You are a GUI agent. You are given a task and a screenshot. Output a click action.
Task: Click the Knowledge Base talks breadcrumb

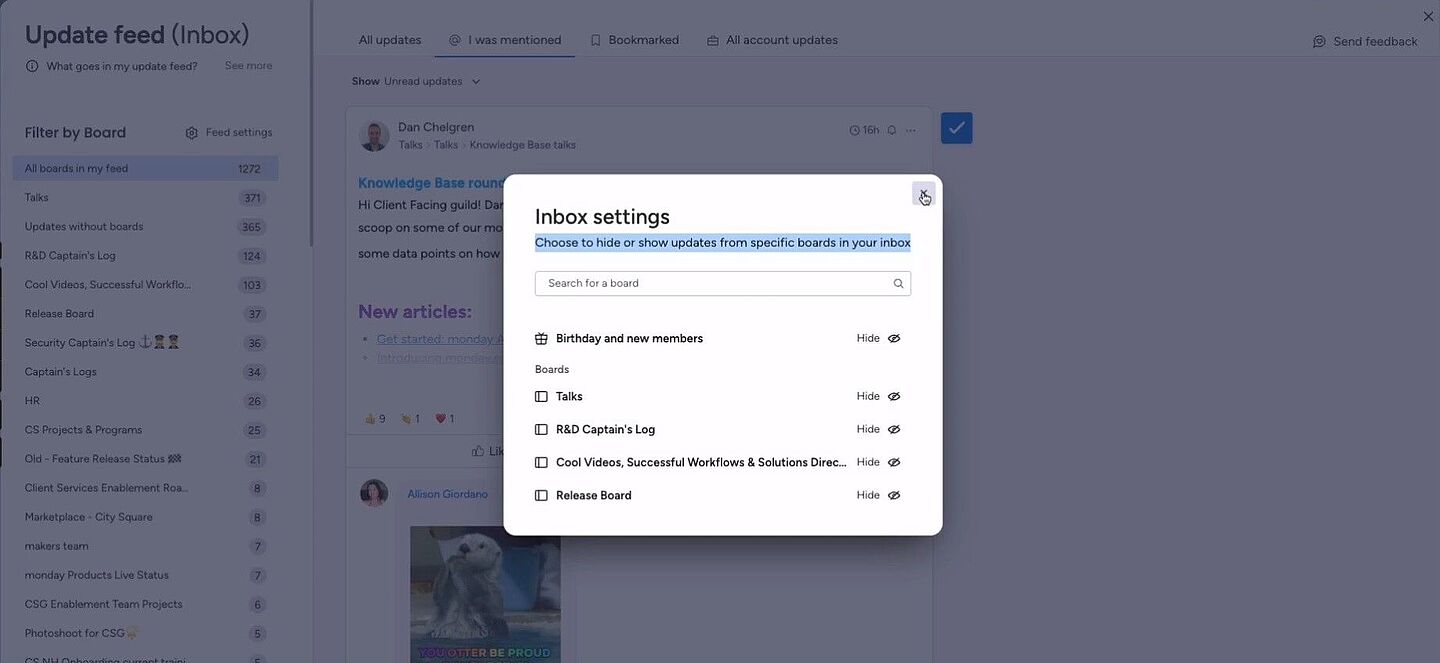523,145
